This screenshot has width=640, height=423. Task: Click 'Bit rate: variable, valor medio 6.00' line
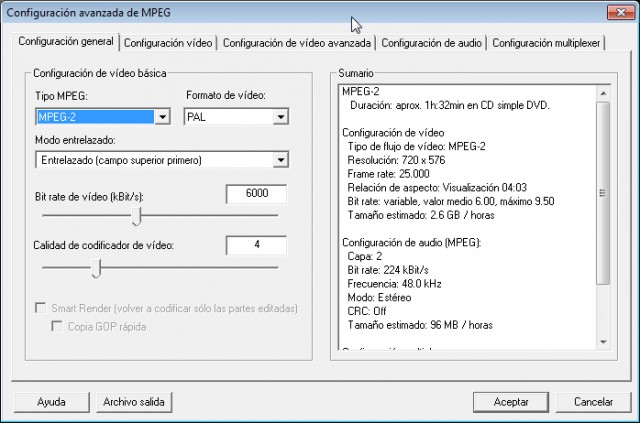451,201
